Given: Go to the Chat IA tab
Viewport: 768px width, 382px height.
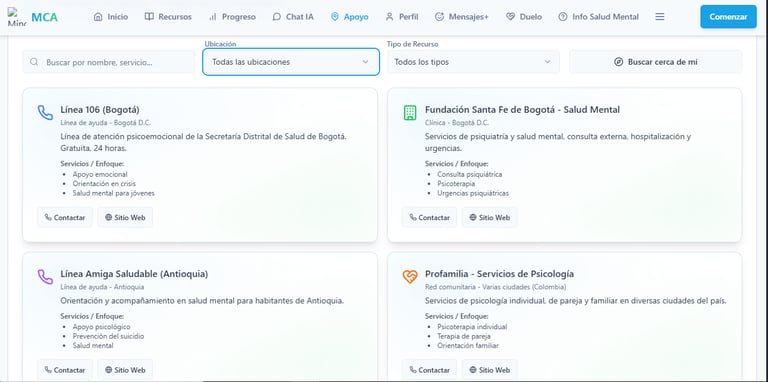Looking at the screenshot, I should tap(292, 17).
